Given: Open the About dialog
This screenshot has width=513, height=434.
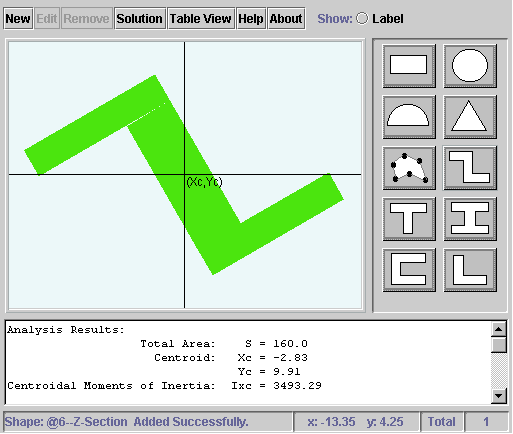Looking at the screenshot, I should [286, 19].
